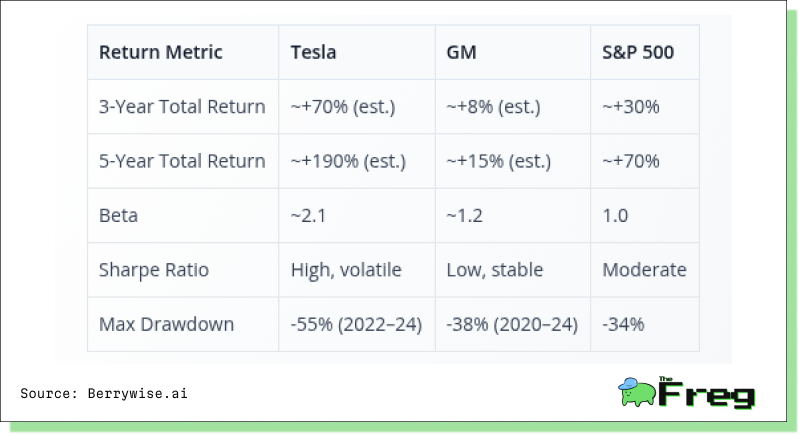Click the Sharpe Ratio row label

[x=154, y=270]
